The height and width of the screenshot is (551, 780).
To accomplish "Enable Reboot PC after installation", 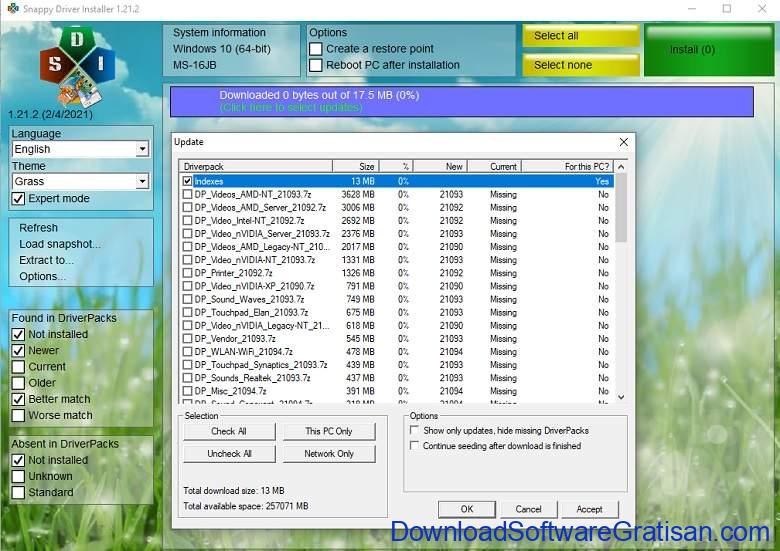I will tap(315, 65).
